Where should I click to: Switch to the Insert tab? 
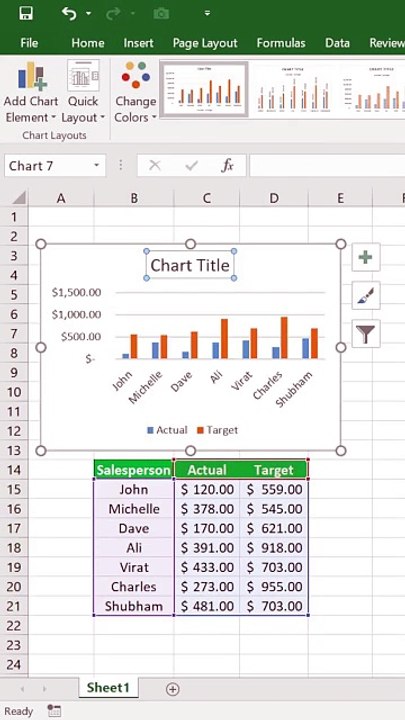click(x=138, y=43)
